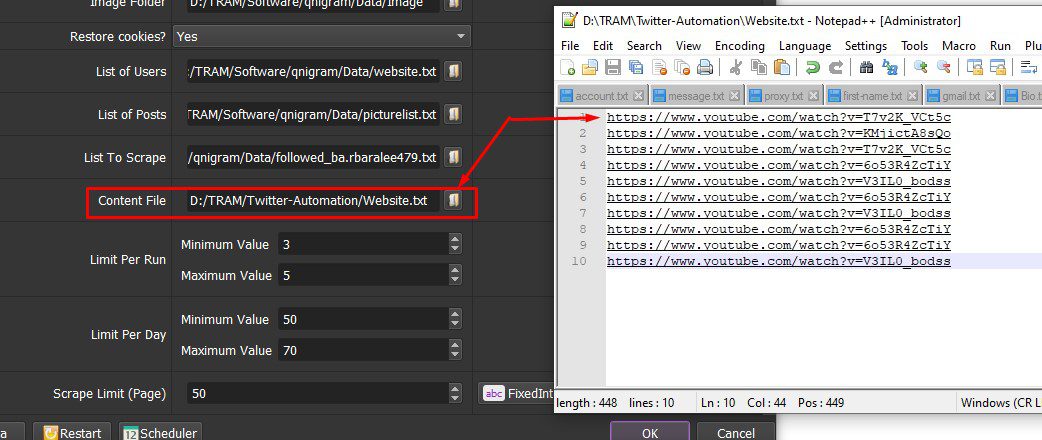Close the first-name.txt tab

click(x=913, y=96)
